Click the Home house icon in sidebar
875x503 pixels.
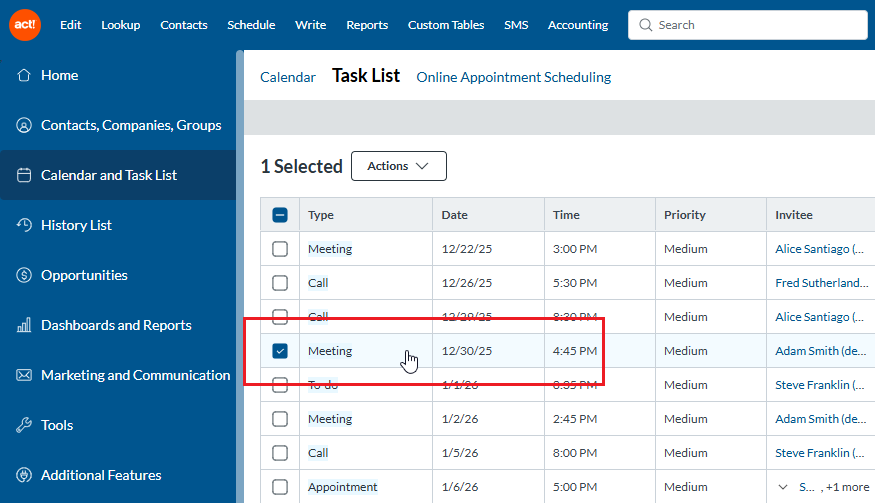pos(23,75)
